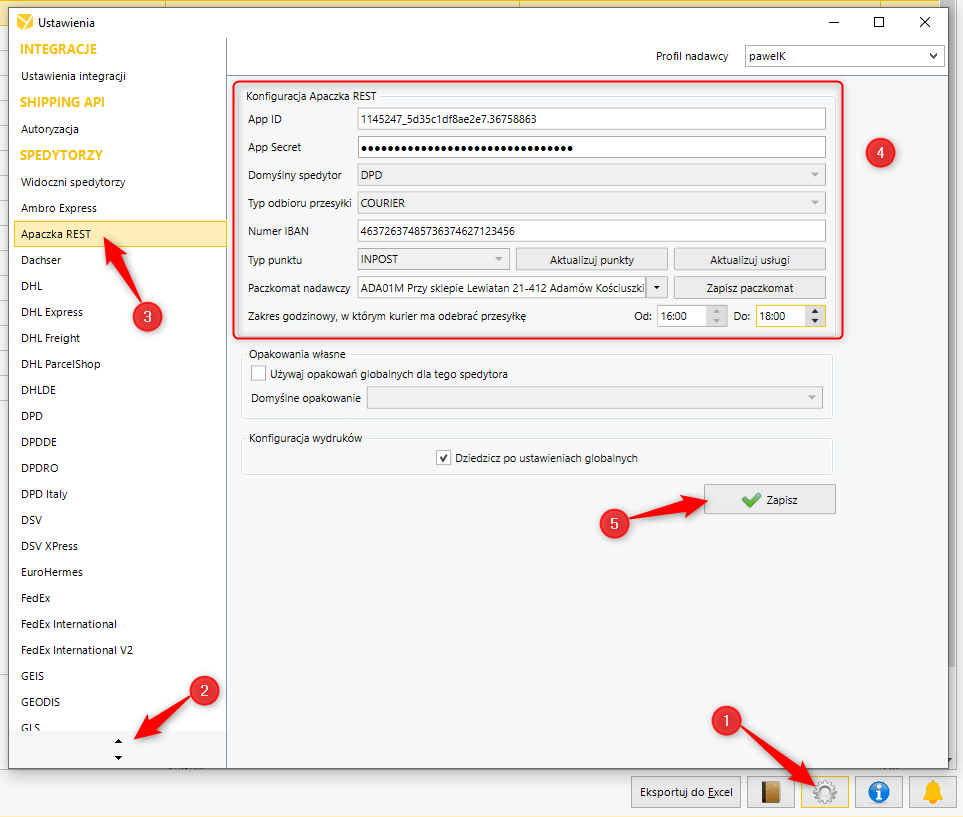Click into the Numer IBAN field

[590, 231]
